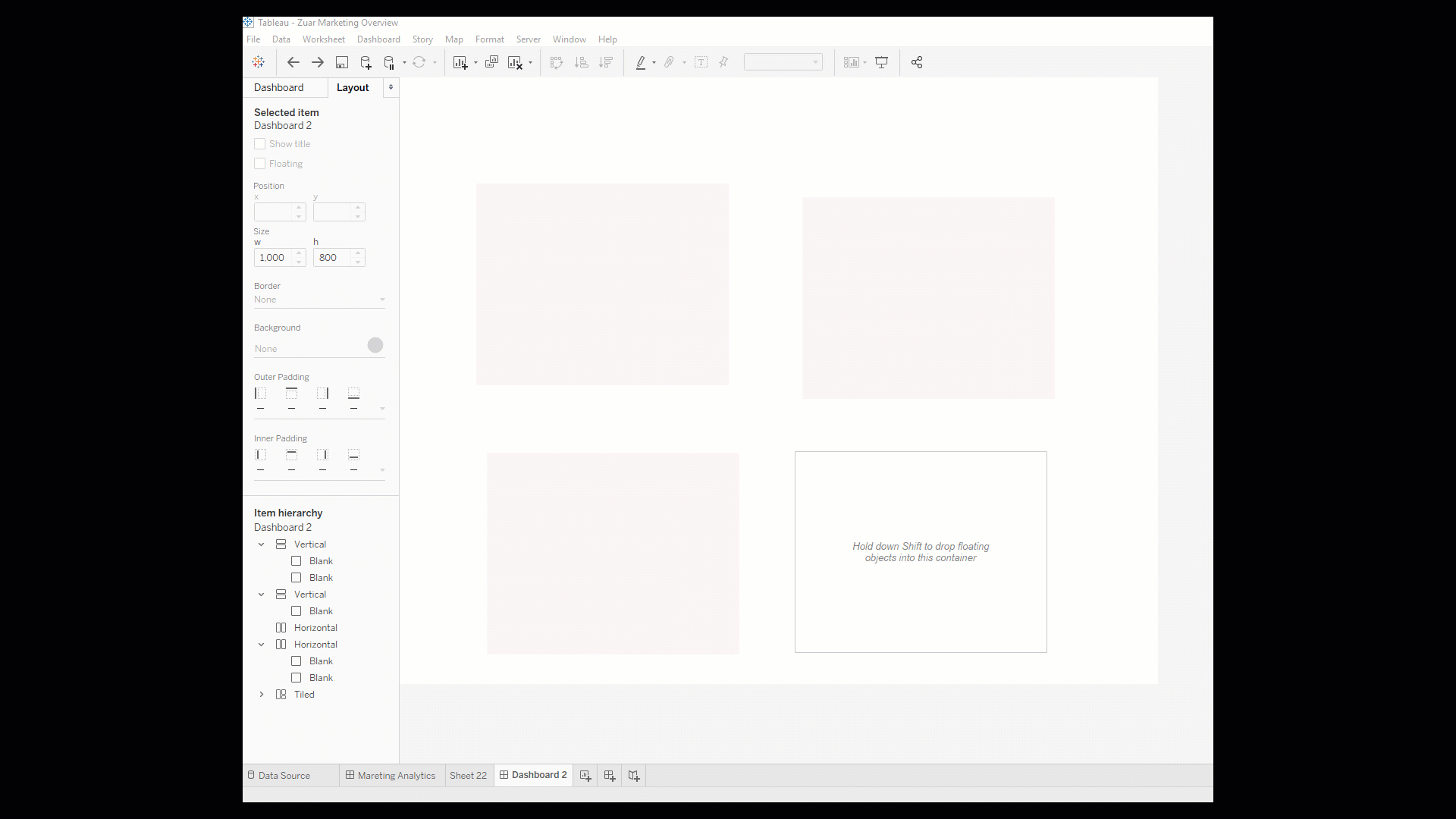
Task: Click the fix axes pin icon
Action: [723, 62]
